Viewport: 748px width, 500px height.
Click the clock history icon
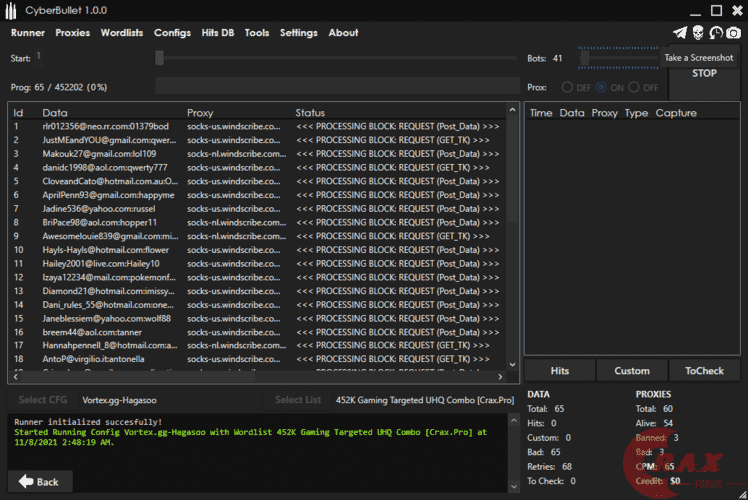[716, 33]
